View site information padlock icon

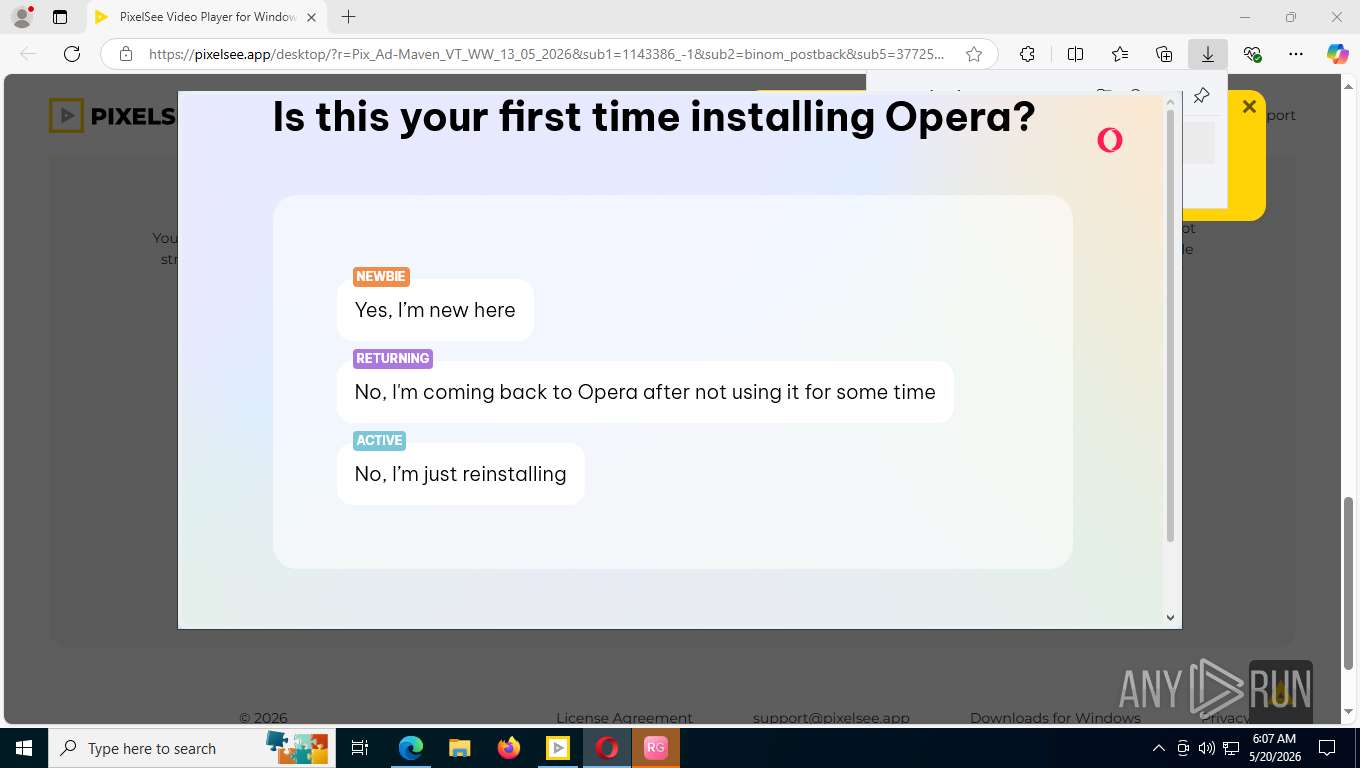click(125, 54)
